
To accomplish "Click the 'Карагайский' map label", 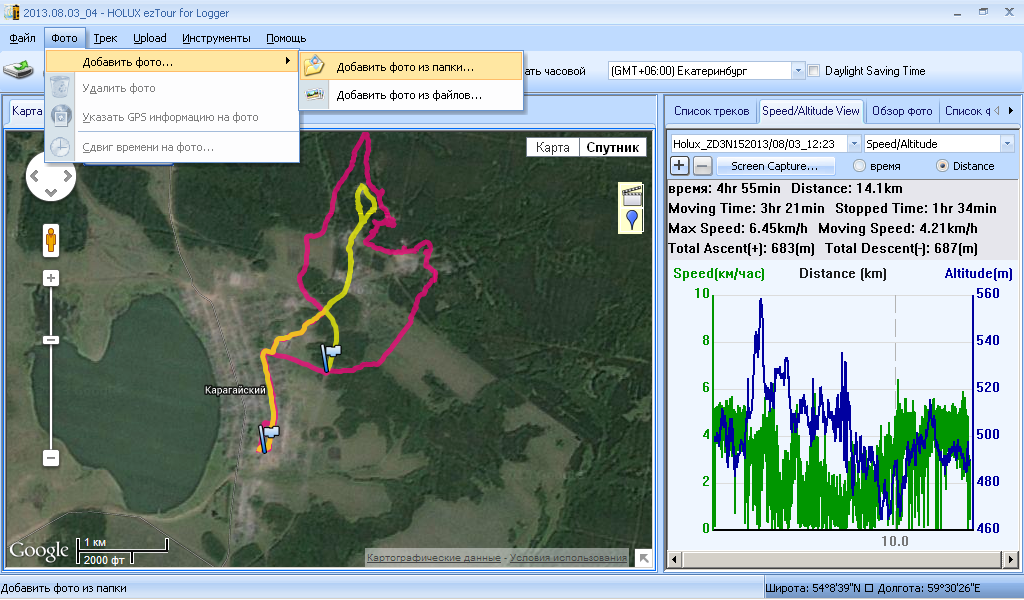I will click(235, 390).
